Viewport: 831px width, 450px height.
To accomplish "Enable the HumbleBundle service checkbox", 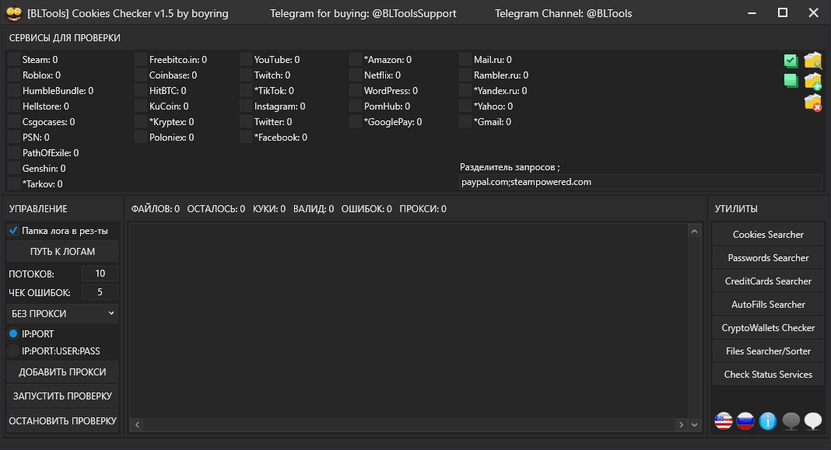I will tap(14, 91).
